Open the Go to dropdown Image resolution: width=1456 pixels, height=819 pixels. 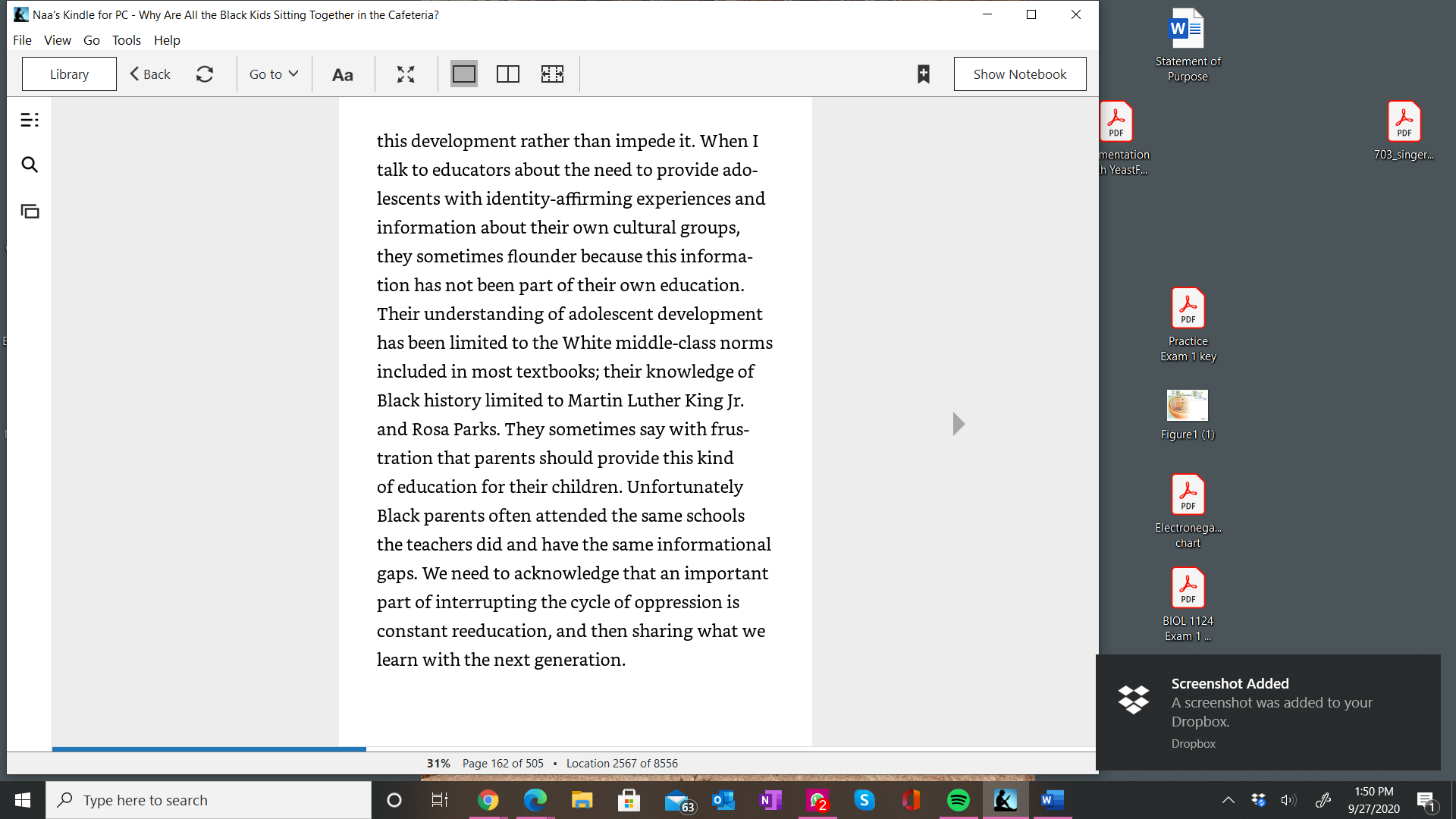coord(274,74)
